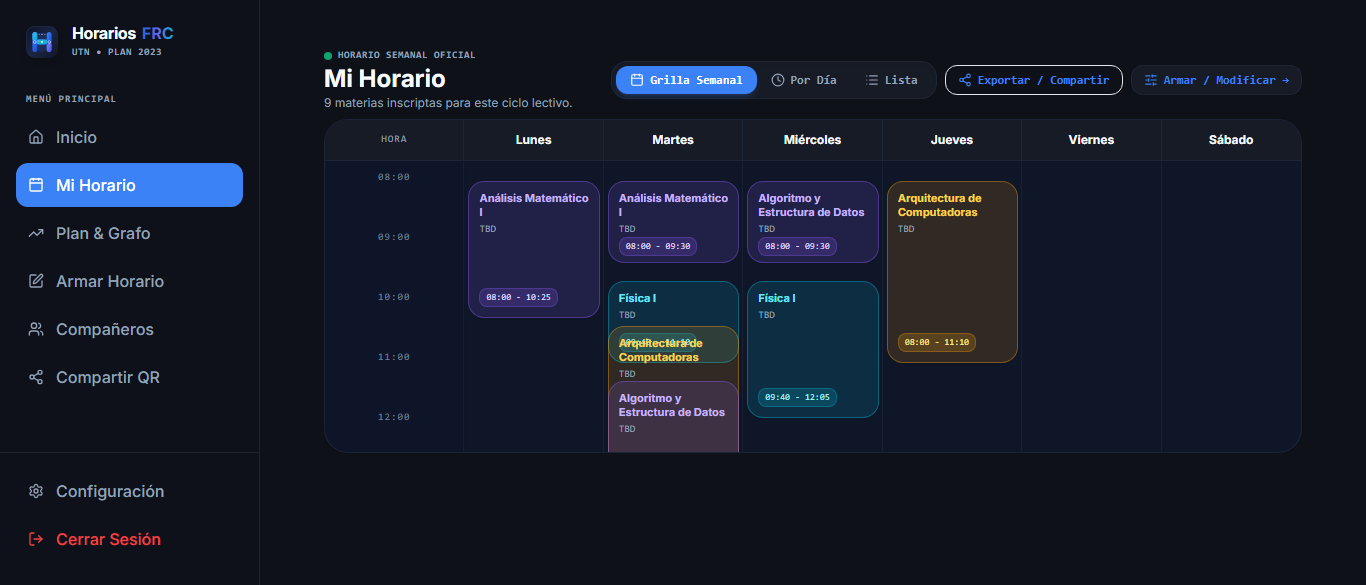Open Configuración settings
The width and height of the screenshot is (1366, 585).
tap(129, 491)
